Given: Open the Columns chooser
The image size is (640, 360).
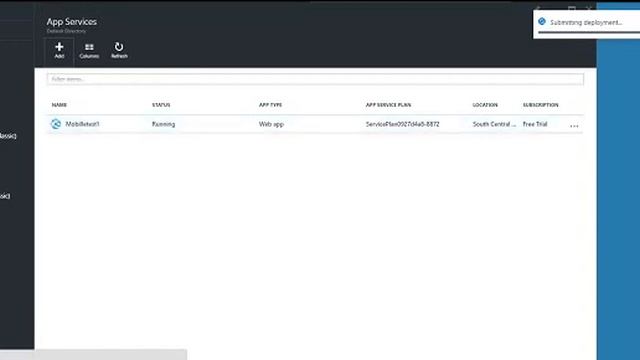Looking at the screenshot, I should coord(89,51).
